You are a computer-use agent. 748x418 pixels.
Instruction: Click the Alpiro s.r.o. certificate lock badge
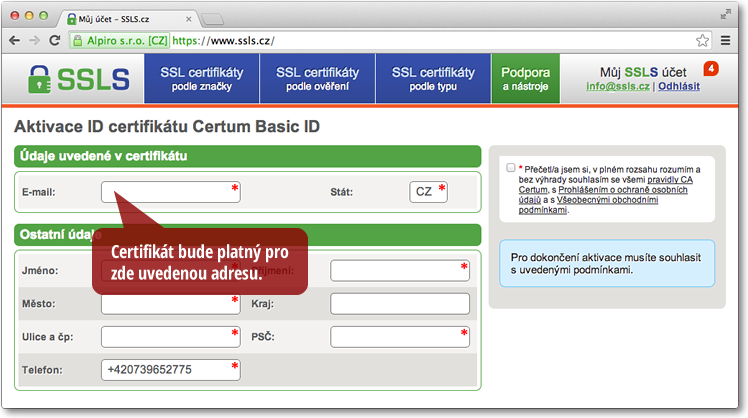pos(120,41)
